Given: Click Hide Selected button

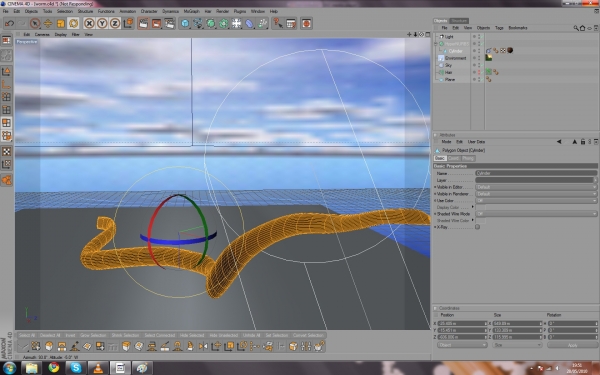Looking at the screenshot, I should pos(192,336).
